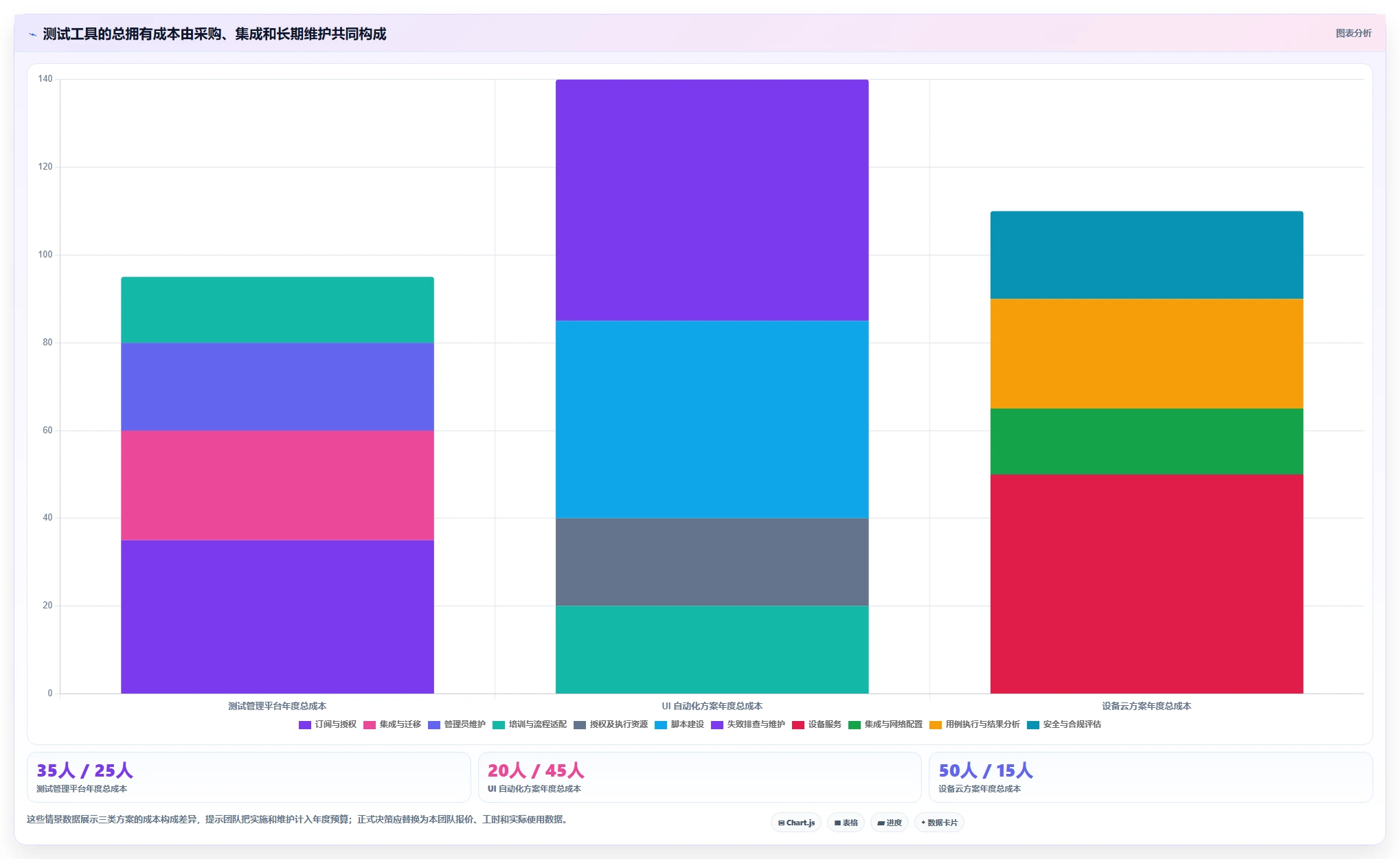Select the purple 订阅与授权 segment in 测试管理平台 bar
Screen dimensions: 1400x859
pyautogui.click(x=278, y=617)
